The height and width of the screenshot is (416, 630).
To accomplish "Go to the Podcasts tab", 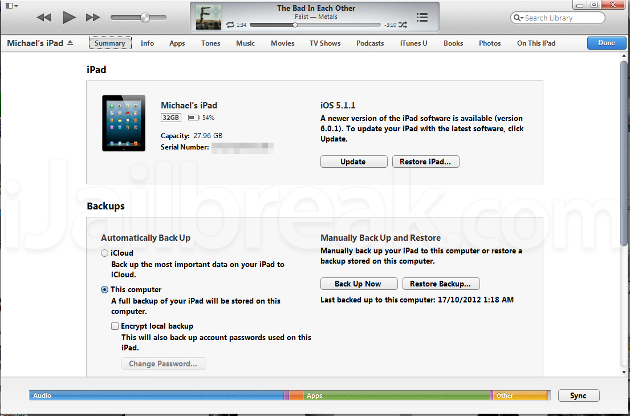I will [x=370, y=43].
